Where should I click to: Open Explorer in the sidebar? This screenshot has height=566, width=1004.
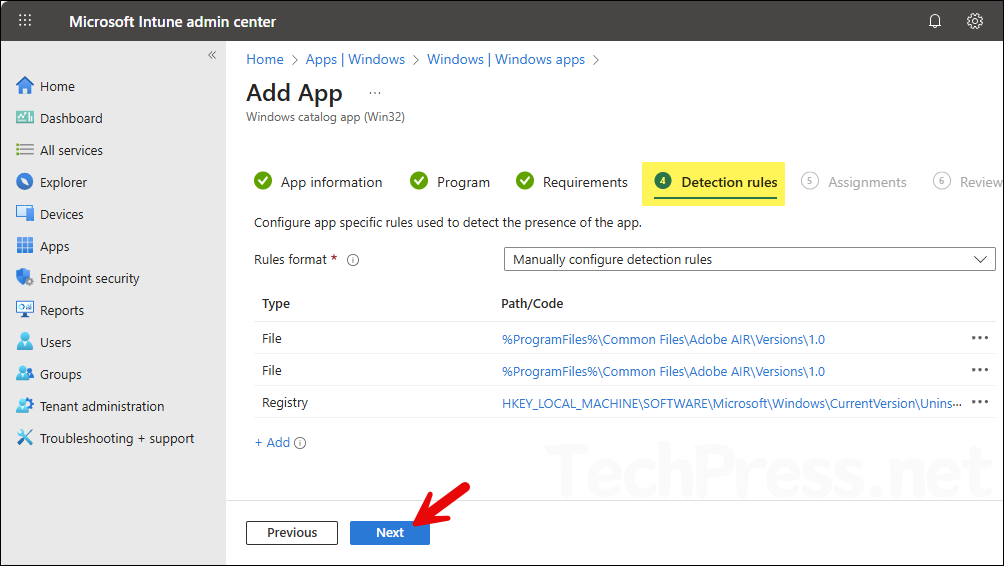pos(63,182)
